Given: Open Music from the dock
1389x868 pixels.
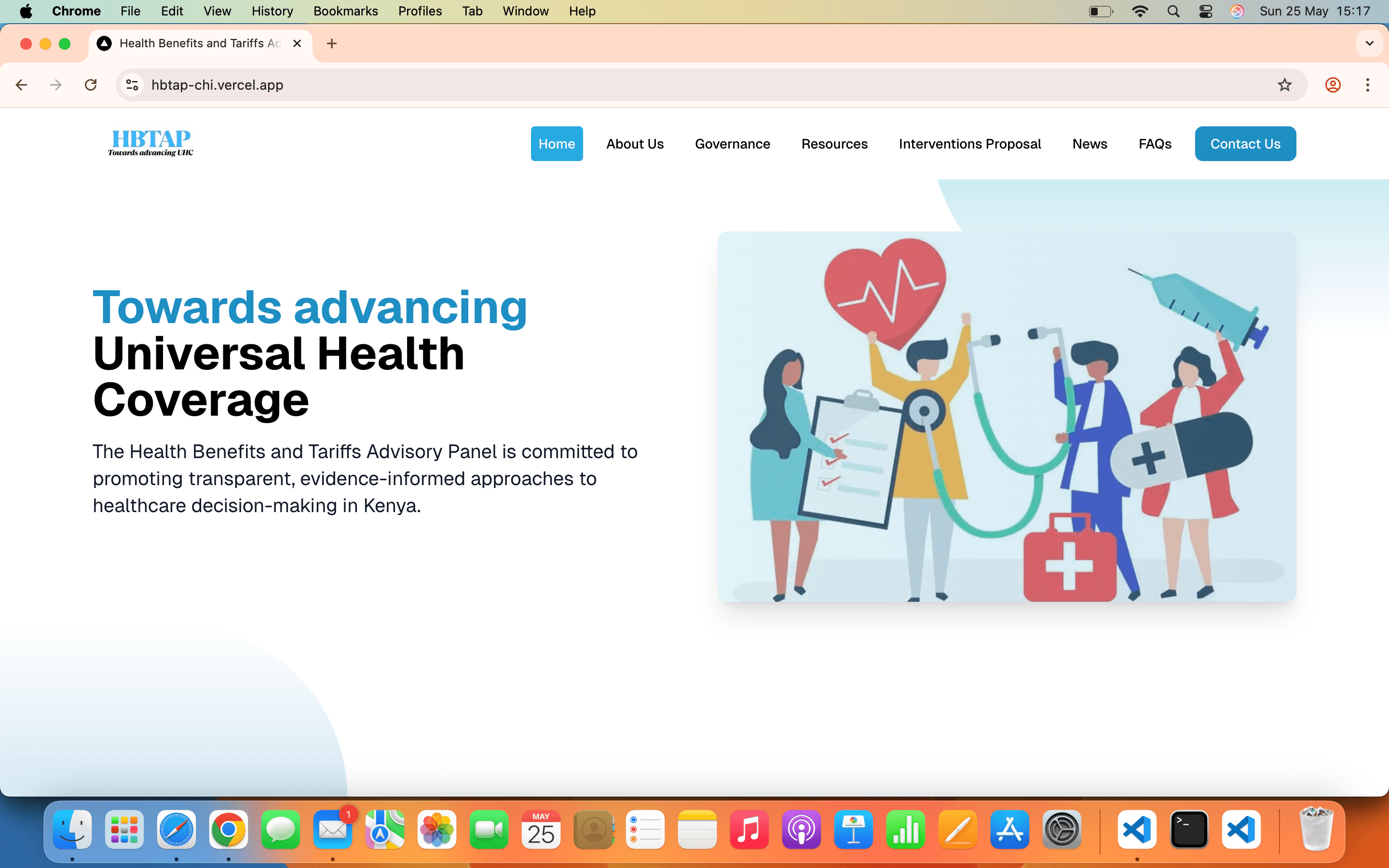Looking at the screenshot, I should (x=749, y=829).
